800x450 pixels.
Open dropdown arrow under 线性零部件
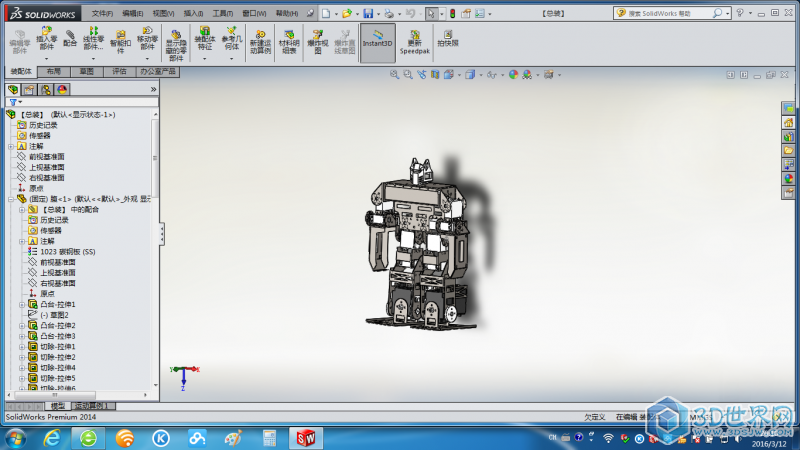(93, 59)
